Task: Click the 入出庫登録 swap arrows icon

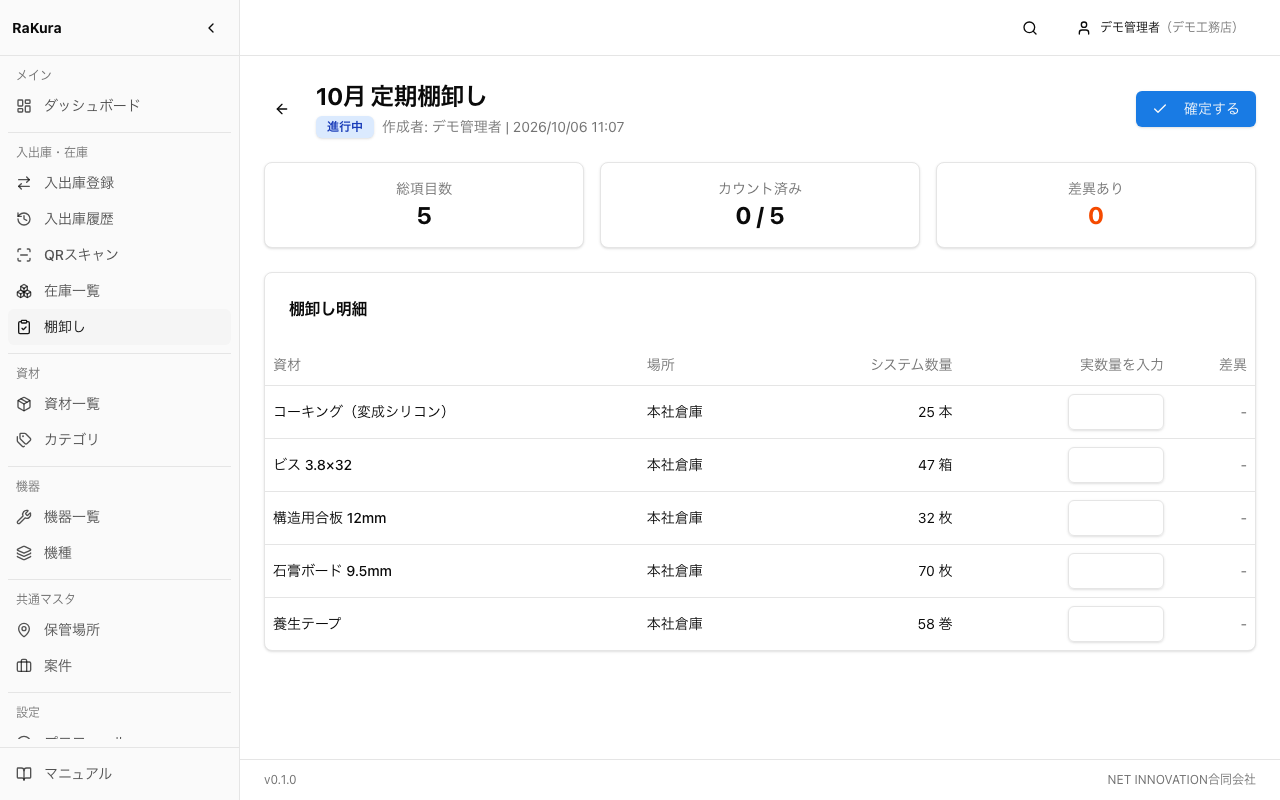Action: (24, 183)
